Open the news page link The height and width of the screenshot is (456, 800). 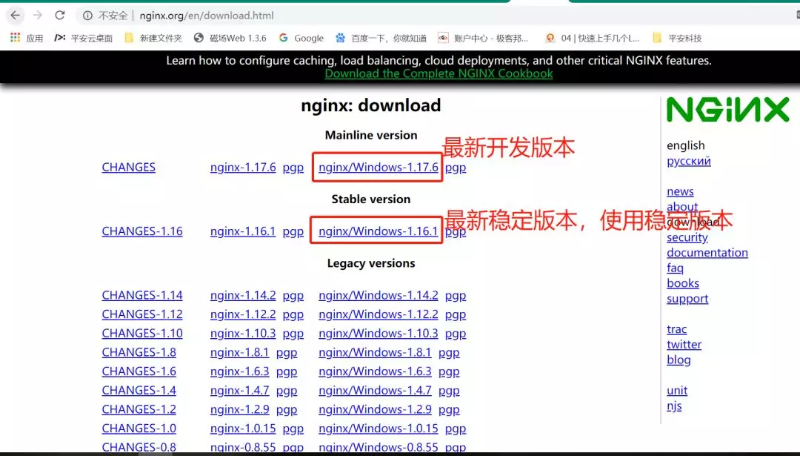(x=680, y=192)
